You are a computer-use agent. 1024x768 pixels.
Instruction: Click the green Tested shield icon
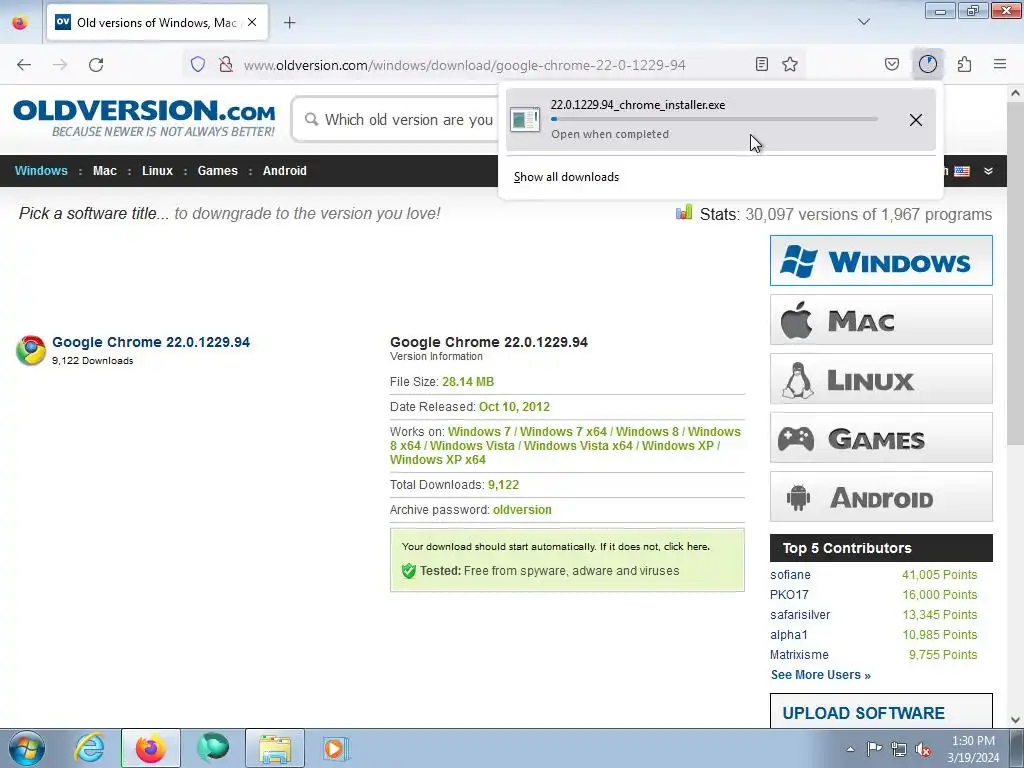409,571
